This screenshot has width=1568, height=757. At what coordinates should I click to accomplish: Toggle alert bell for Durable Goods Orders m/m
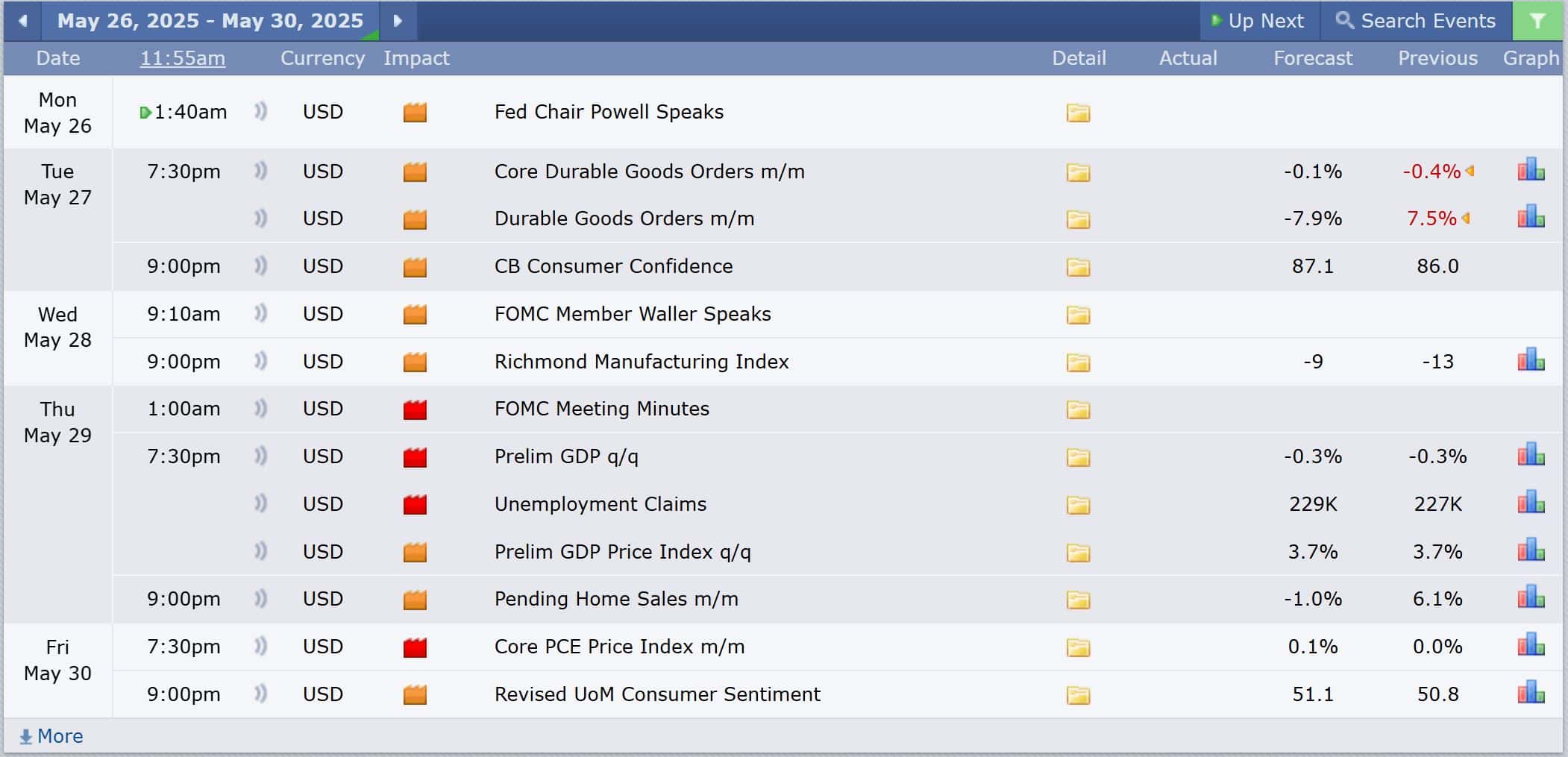tap(260, 219)
